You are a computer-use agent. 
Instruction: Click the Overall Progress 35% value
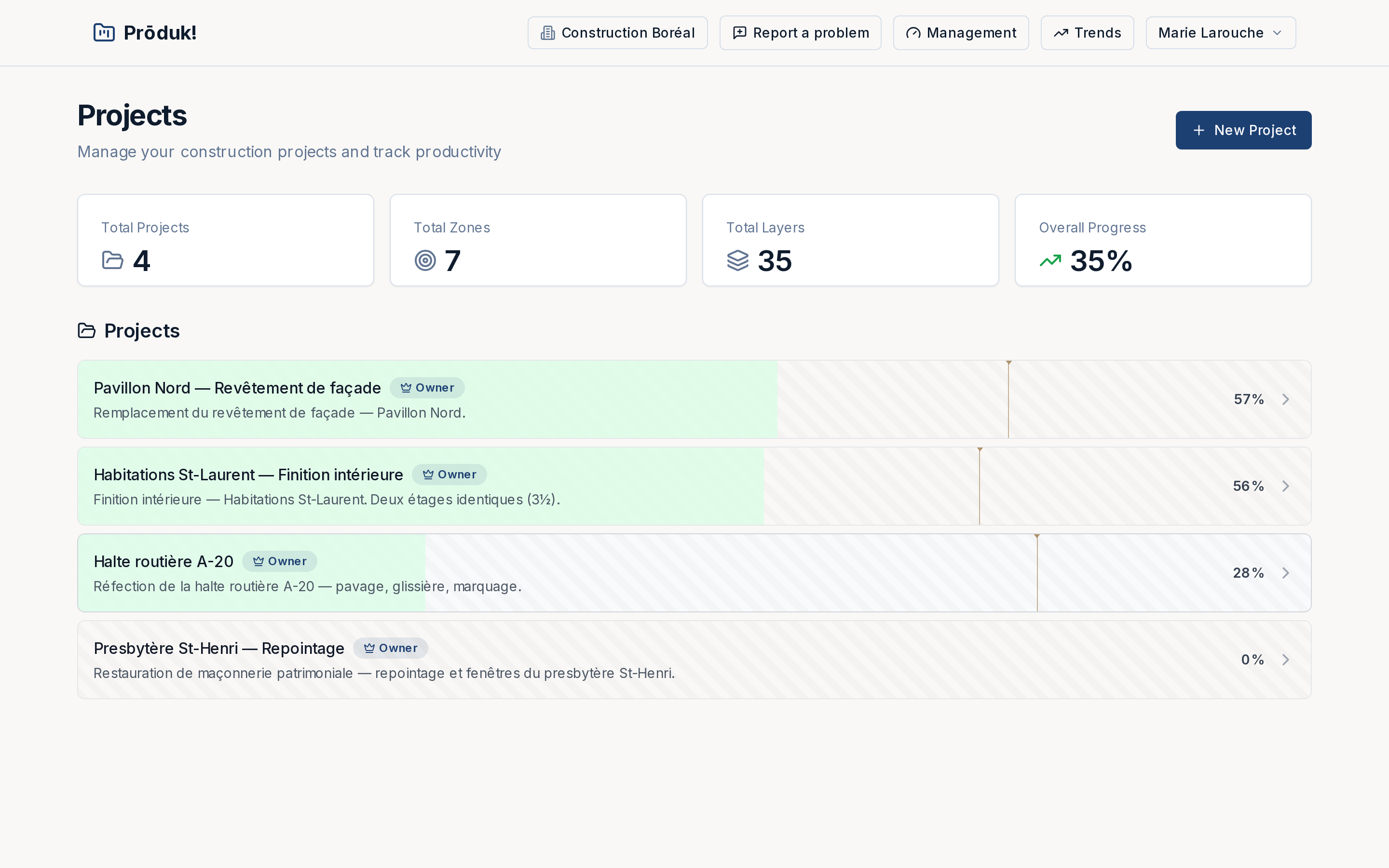point(1101,260)
